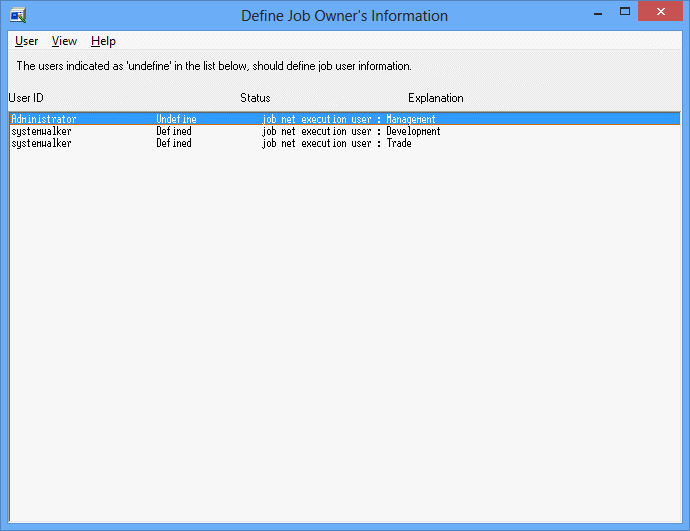Click the application icon in title bar
Viewport: 690px width, 531px height.
pyautogui.click(x=18, y=15)
